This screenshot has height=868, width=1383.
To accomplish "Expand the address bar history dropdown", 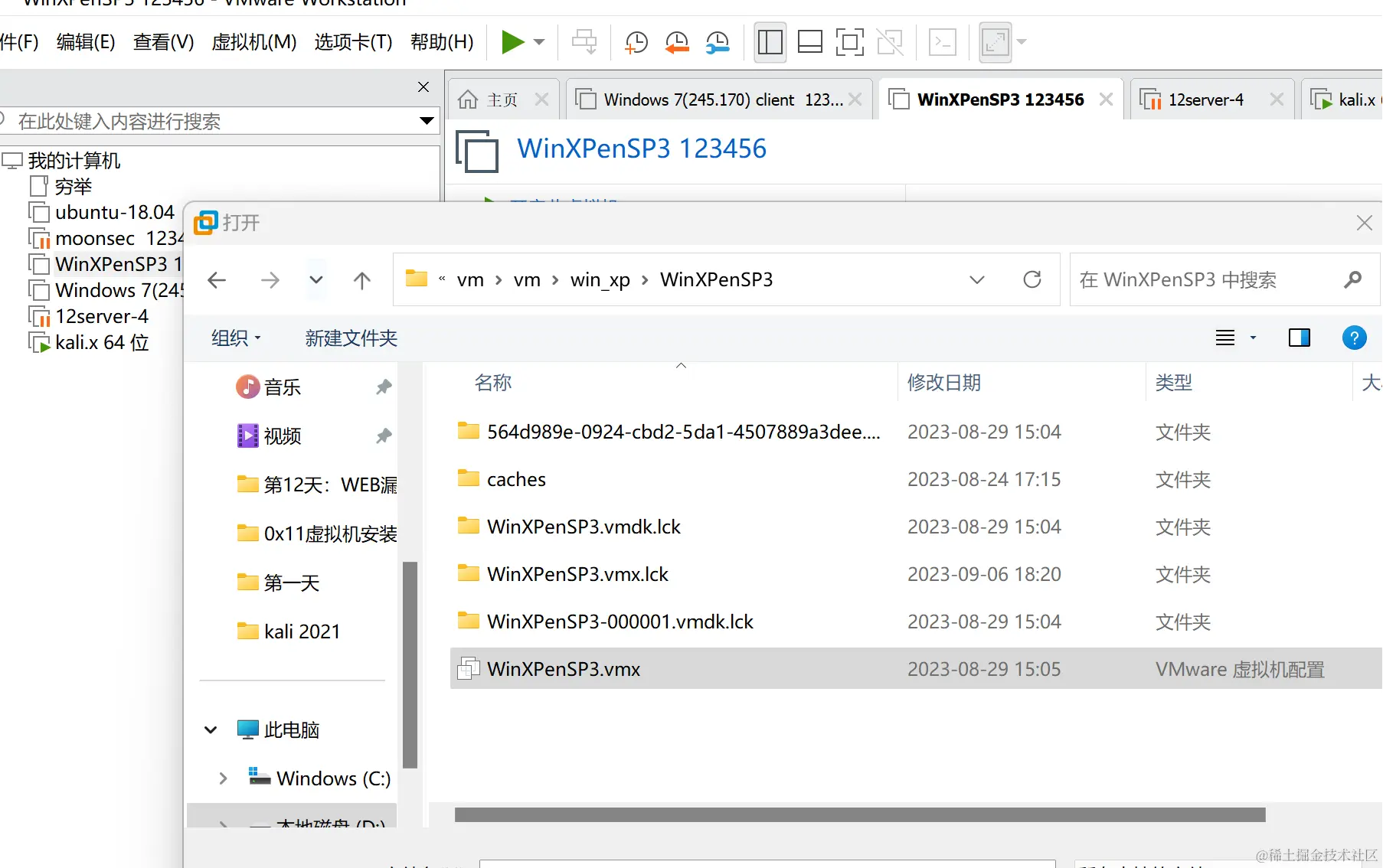I will [976, 280].
